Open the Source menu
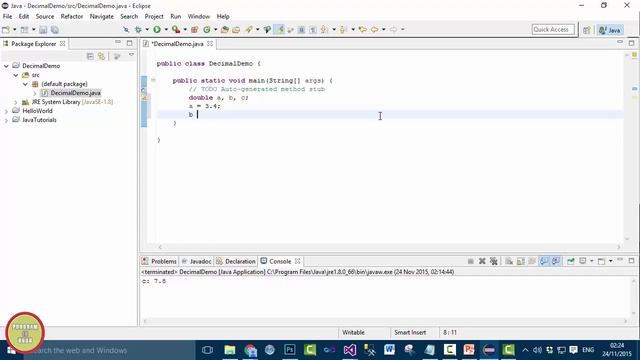 point(45,16)
